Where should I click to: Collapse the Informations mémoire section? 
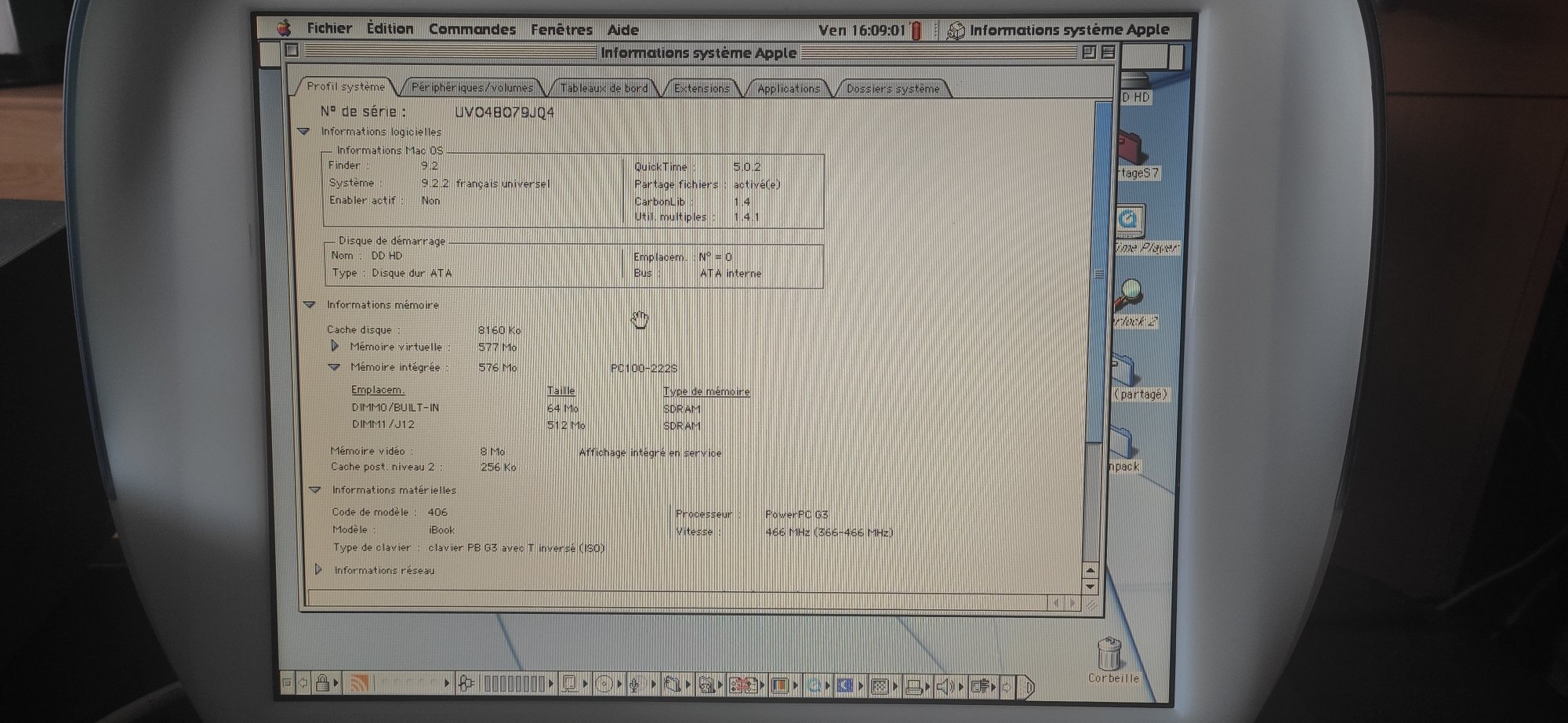click(x=309, y=304)
